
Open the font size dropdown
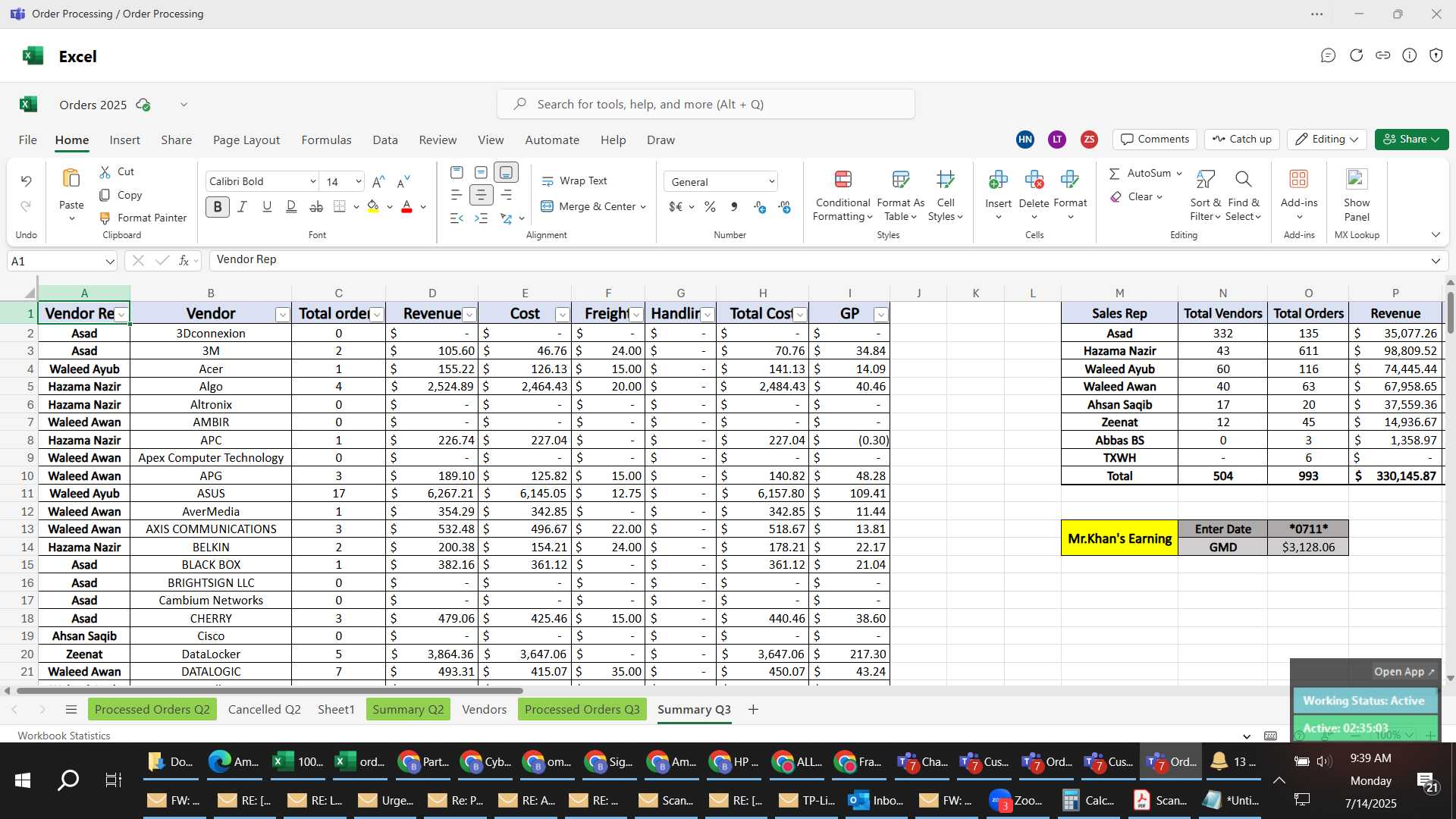coord(358,181)
